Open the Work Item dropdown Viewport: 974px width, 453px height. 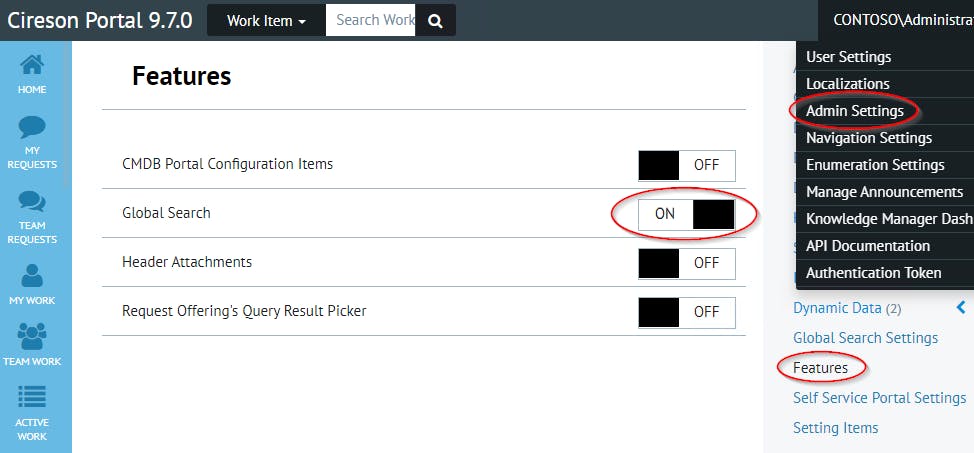click(266, 20)
